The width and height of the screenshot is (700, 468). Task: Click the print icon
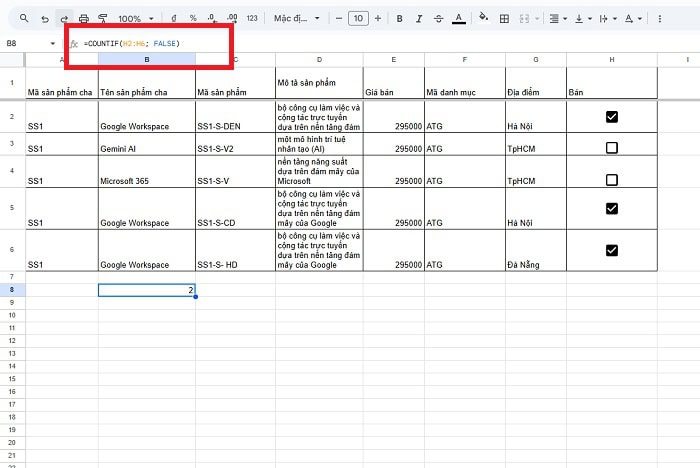[x=84, y=18]
